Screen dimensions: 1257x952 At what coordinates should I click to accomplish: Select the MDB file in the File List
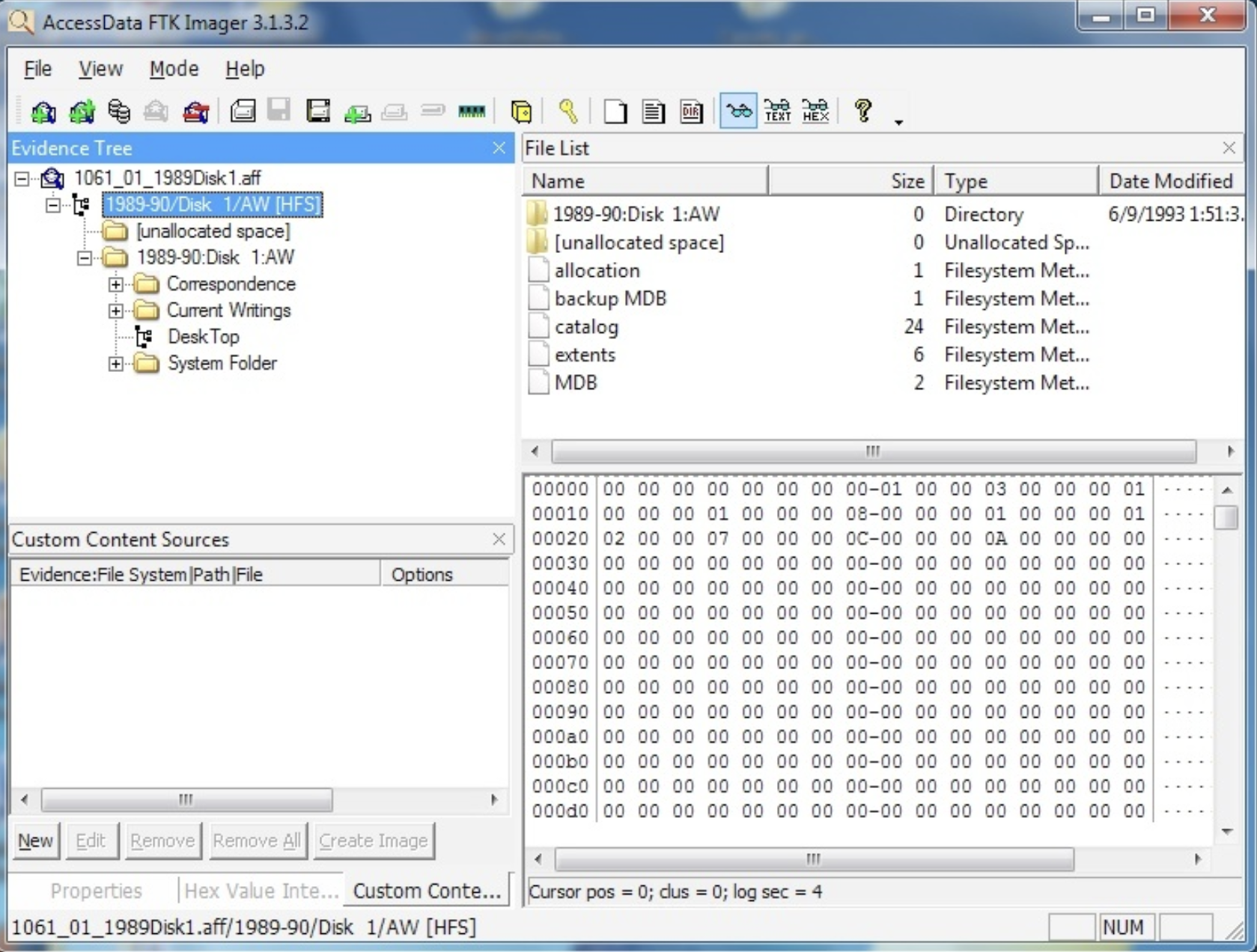575,382
